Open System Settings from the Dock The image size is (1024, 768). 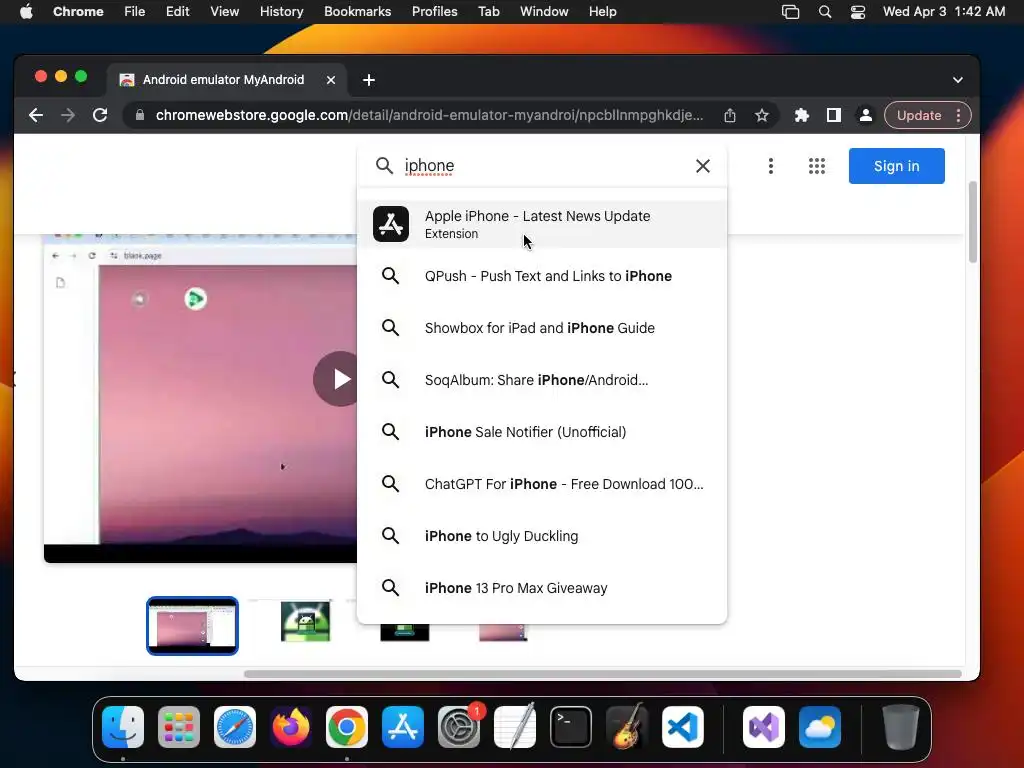pyautogui.click(x=459, y=727)
